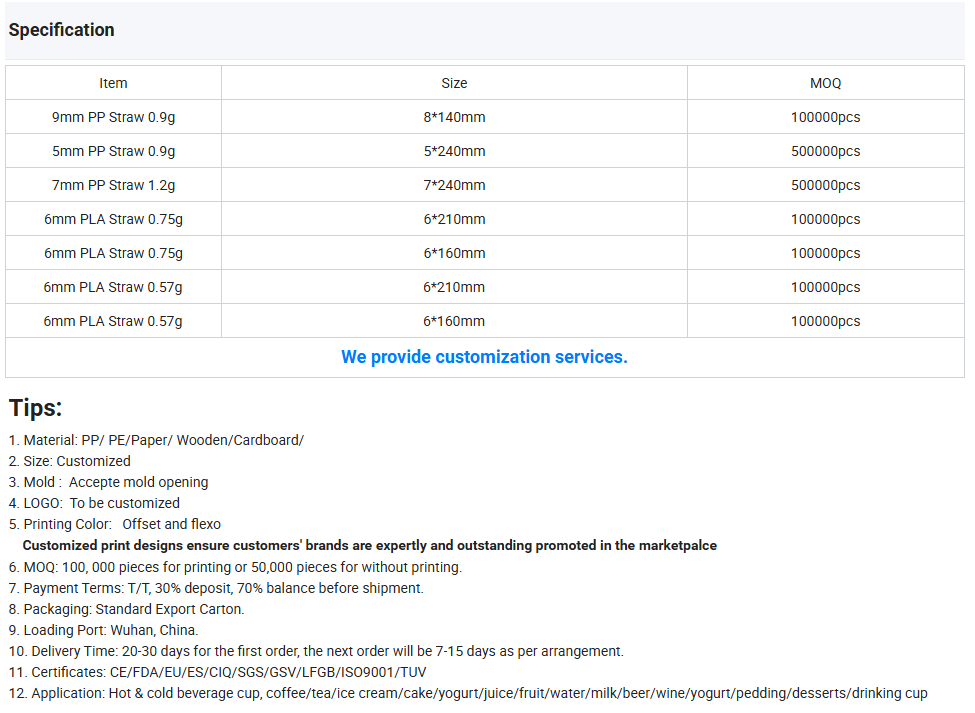The height and width of the screenshot is (713, 975).
Task: Click the bold Customized print designs sentence
Action: coord(369,545)
